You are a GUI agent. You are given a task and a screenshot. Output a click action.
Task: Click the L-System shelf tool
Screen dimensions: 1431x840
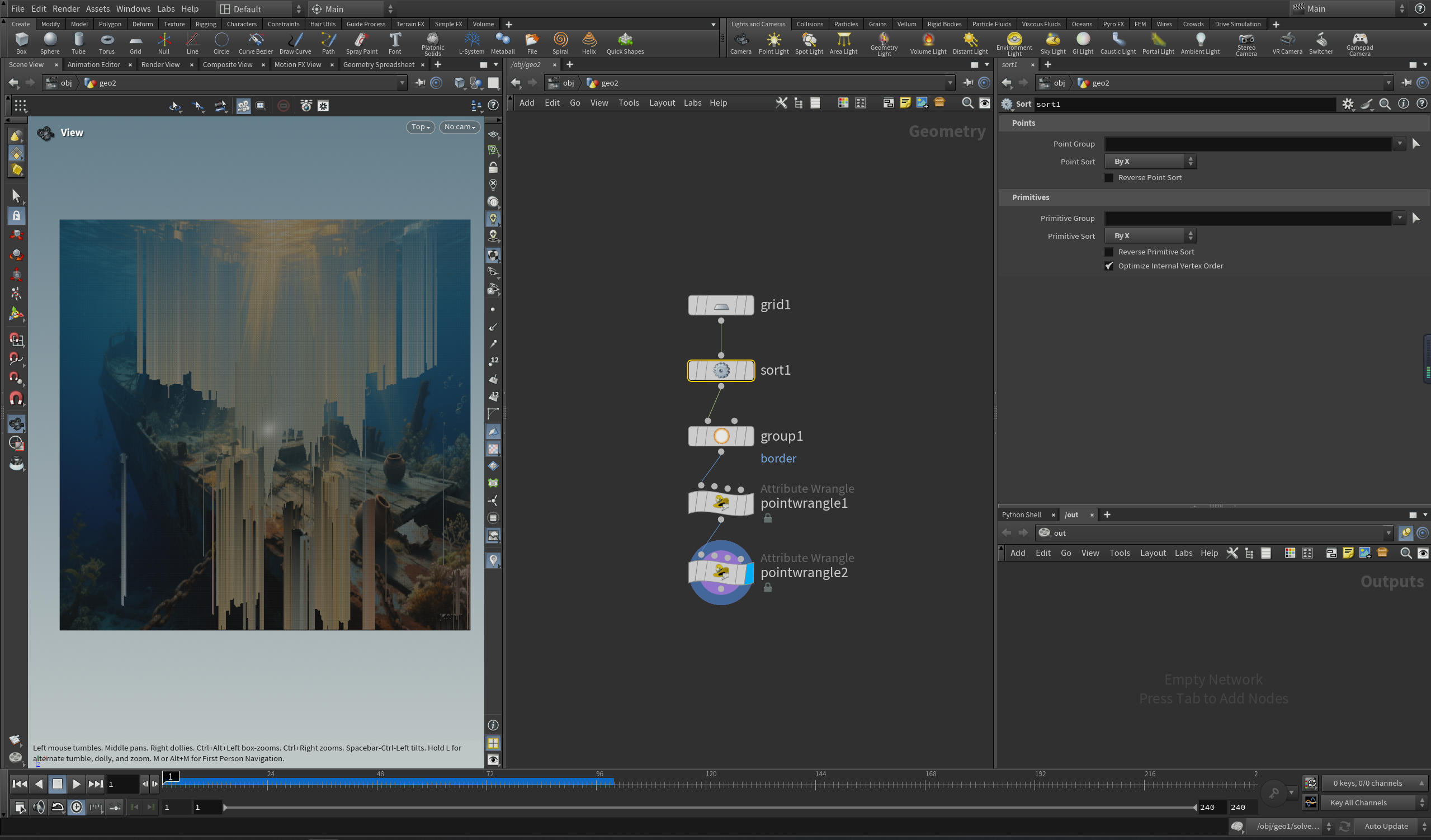[x=471, y=43]
